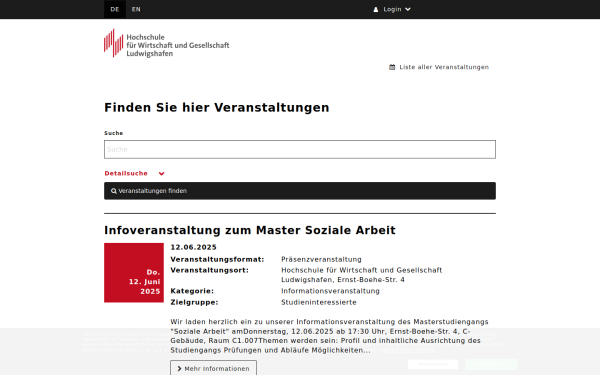Click the Veranstaltungen finden button
600x375 pixels.
pyautogui.click(x=300, y=191)
